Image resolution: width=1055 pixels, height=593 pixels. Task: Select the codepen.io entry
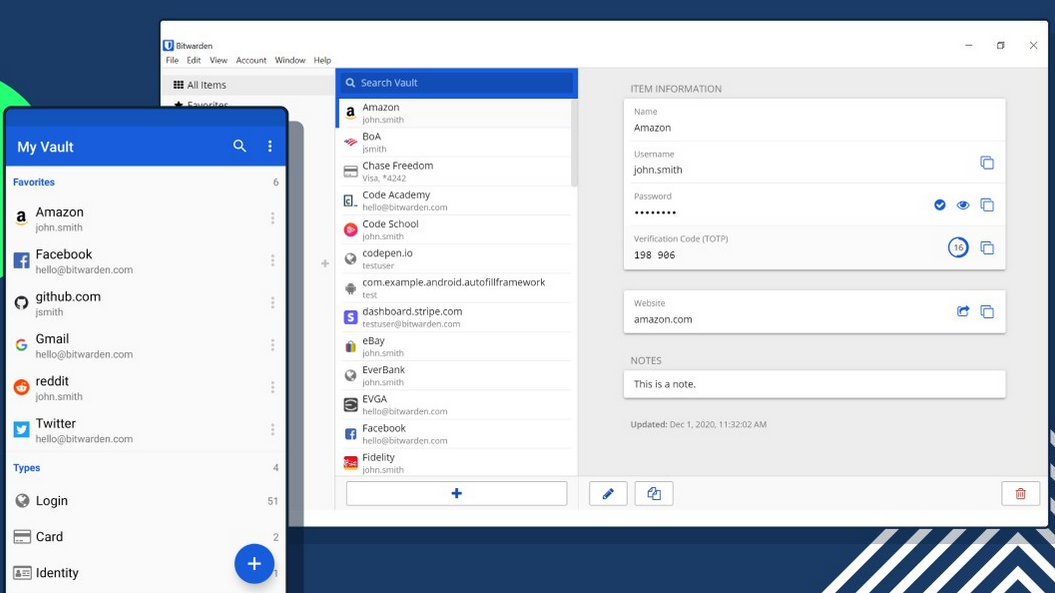[x=454, y=258]
